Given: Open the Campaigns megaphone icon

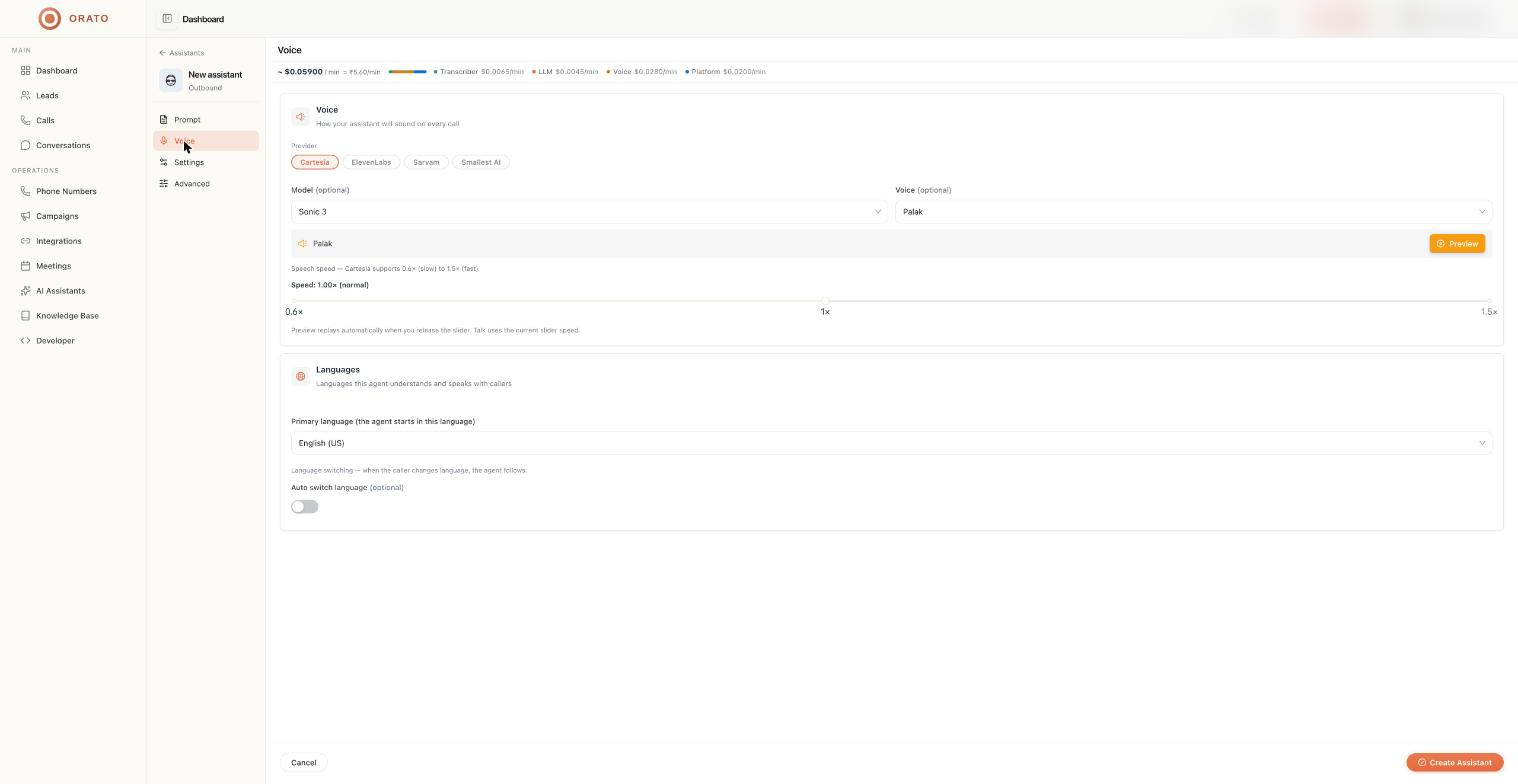Looking at the screenshot, I should [25, 216].
